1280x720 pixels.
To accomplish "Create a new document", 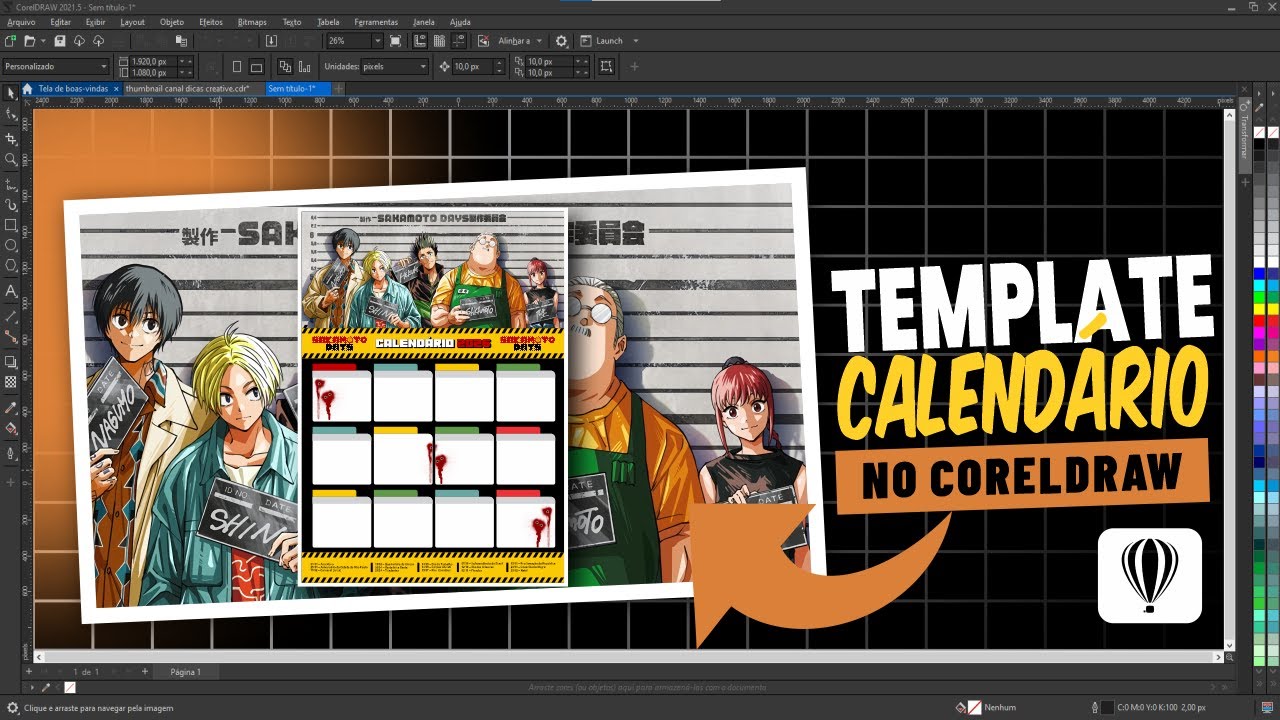I will pos(10,41).
